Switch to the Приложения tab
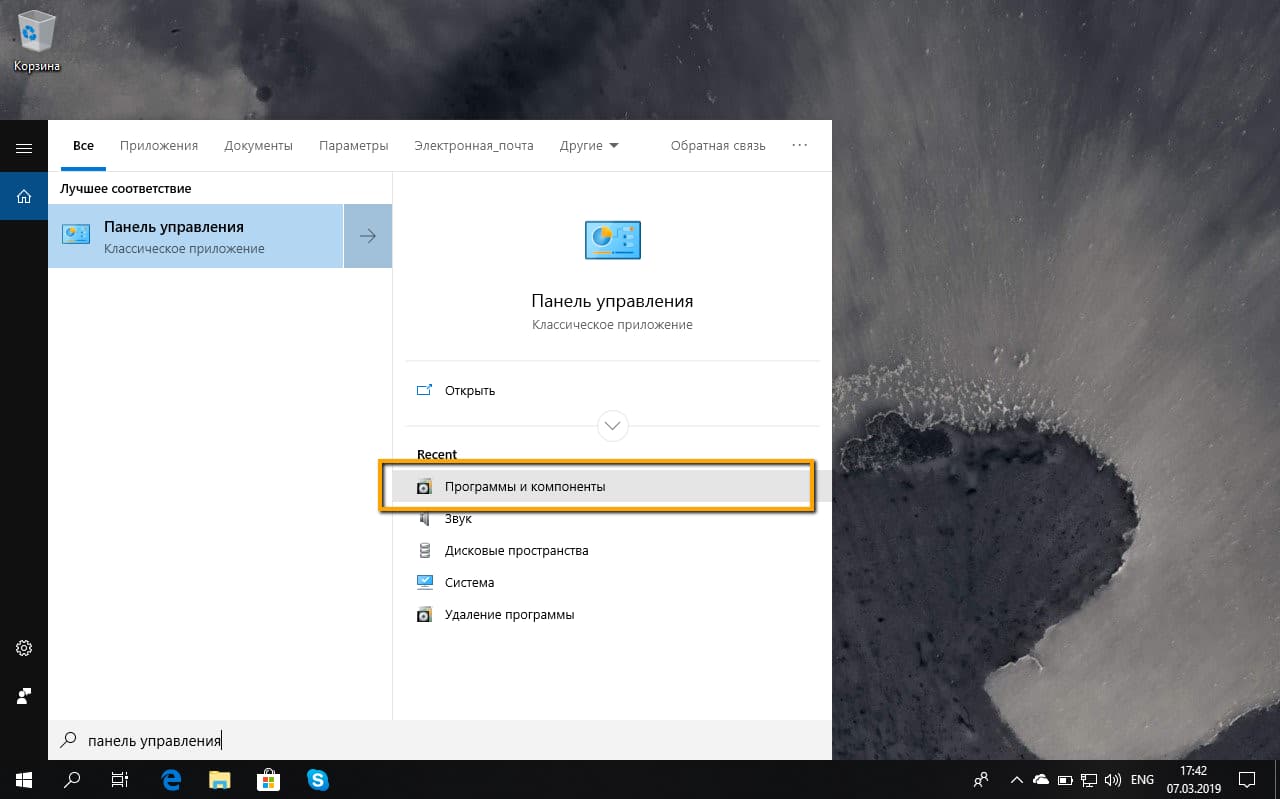The height and width of the screenshot is (799, 1280). (159, 145)
